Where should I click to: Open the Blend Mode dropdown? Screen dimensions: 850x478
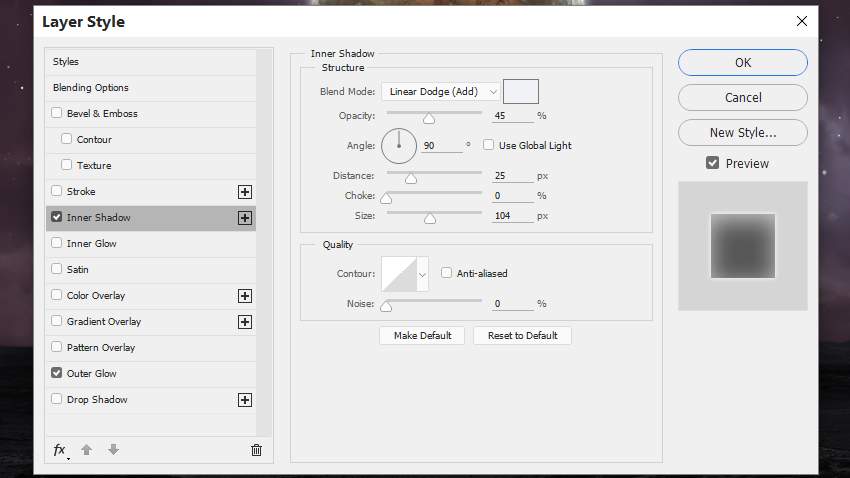[440, 92]
